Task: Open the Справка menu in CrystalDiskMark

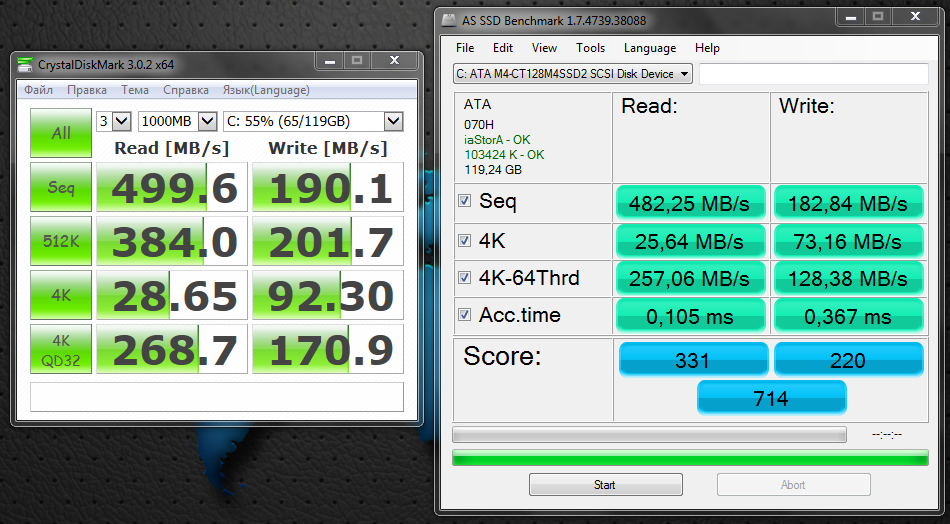Action: point(186,90)
